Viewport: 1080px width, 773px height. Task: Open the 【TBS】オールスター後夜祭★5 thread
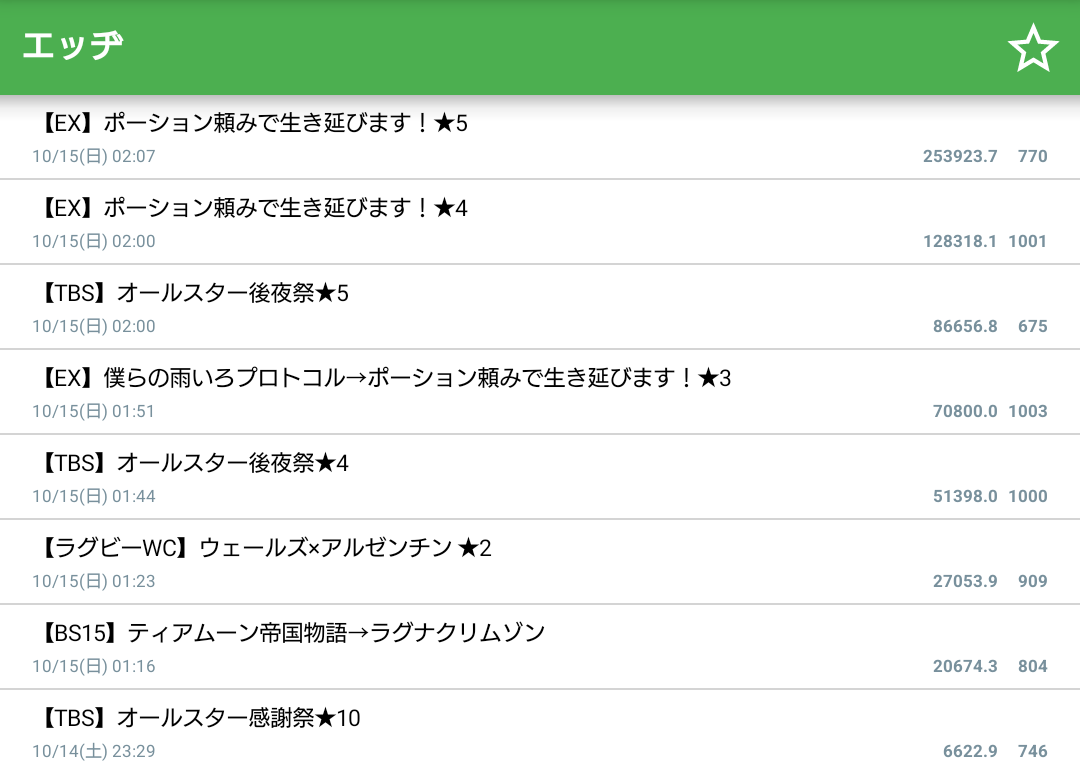pos(194,294)
